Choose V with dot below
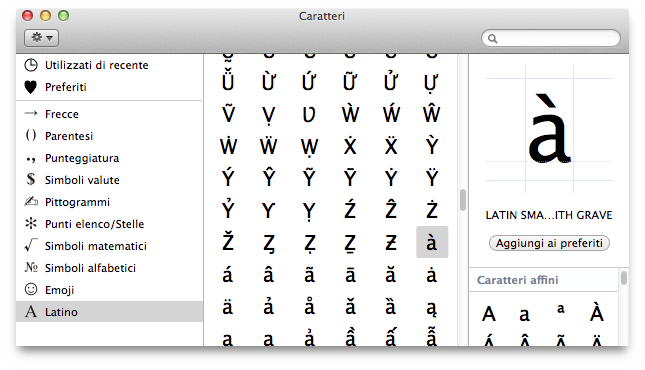Viewport: 645px width, 370px height. point(269,115)
